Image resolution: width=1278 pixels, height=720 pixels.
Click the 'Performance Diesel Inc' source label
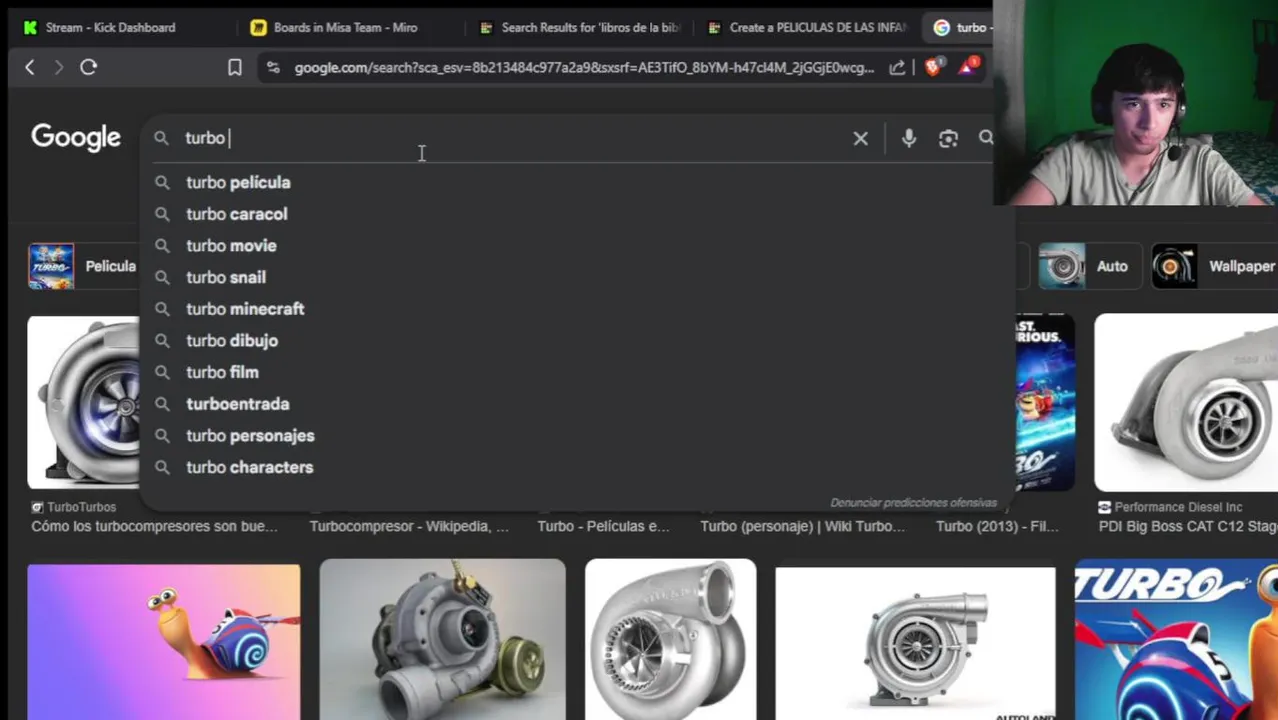pos(1178,507)
